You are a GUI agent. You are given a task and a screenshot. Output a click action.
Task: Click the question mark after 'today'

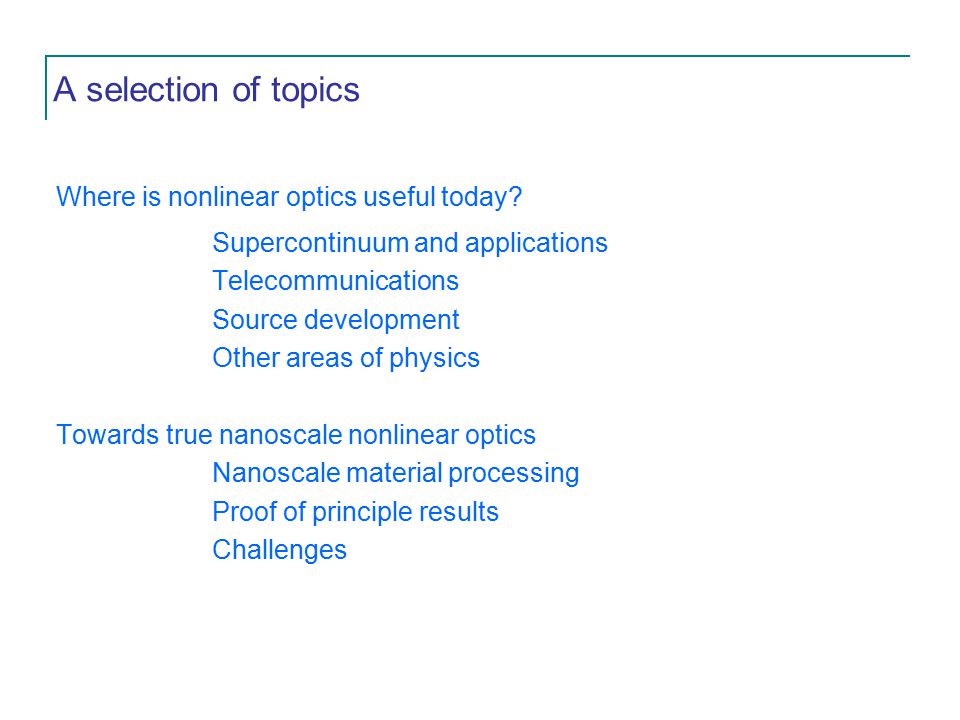point(516,197)
